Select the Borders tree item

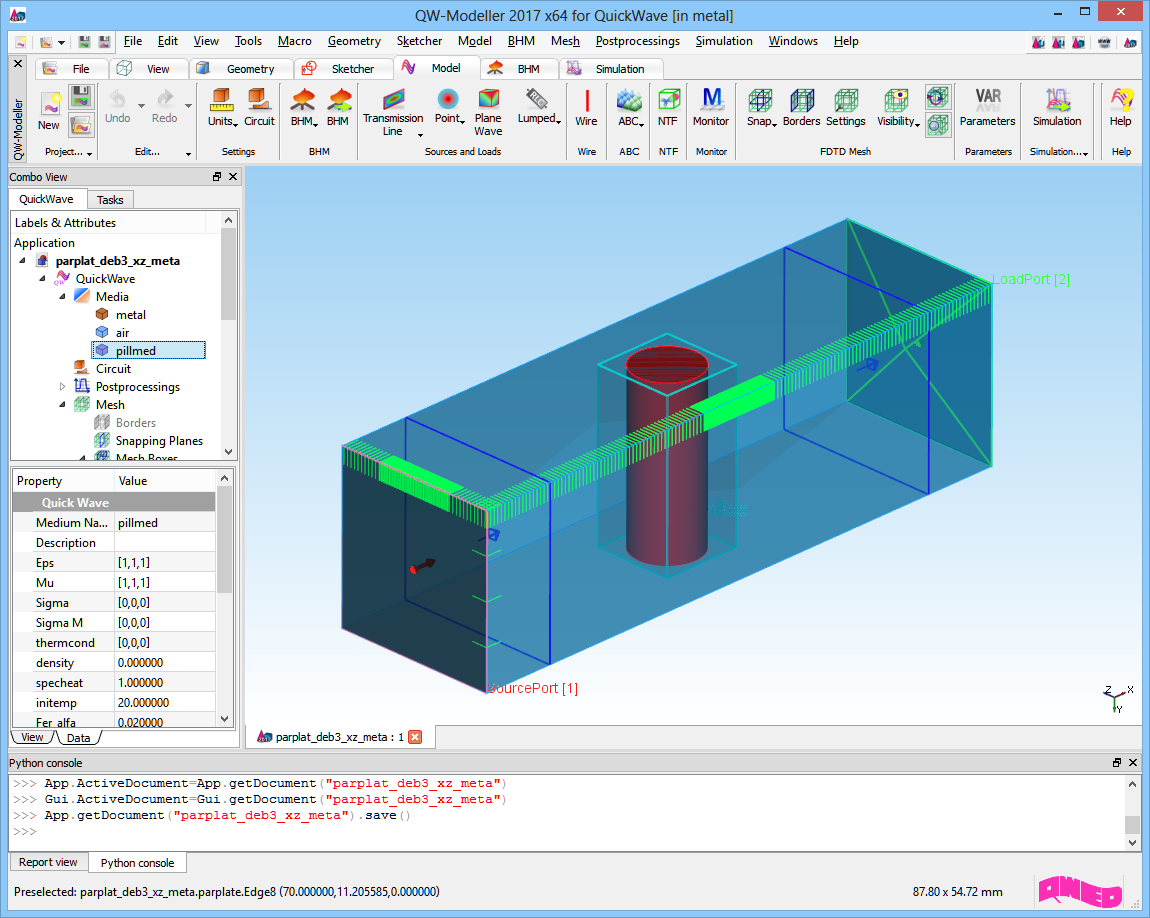pyautogui.click(x=126, y=422)
